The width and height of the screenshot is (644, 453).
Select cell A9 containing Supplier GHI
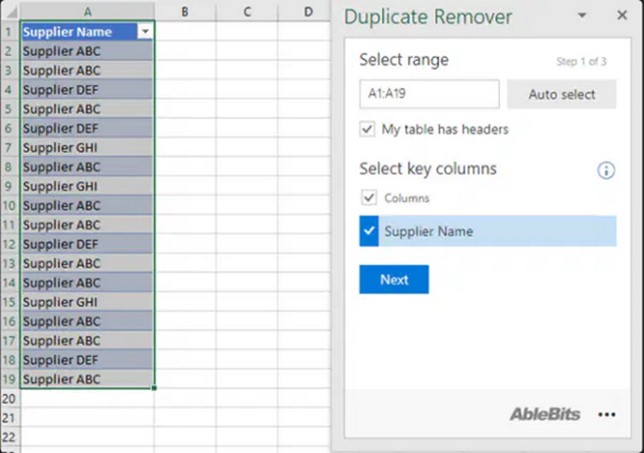click(x=87, y=186)
